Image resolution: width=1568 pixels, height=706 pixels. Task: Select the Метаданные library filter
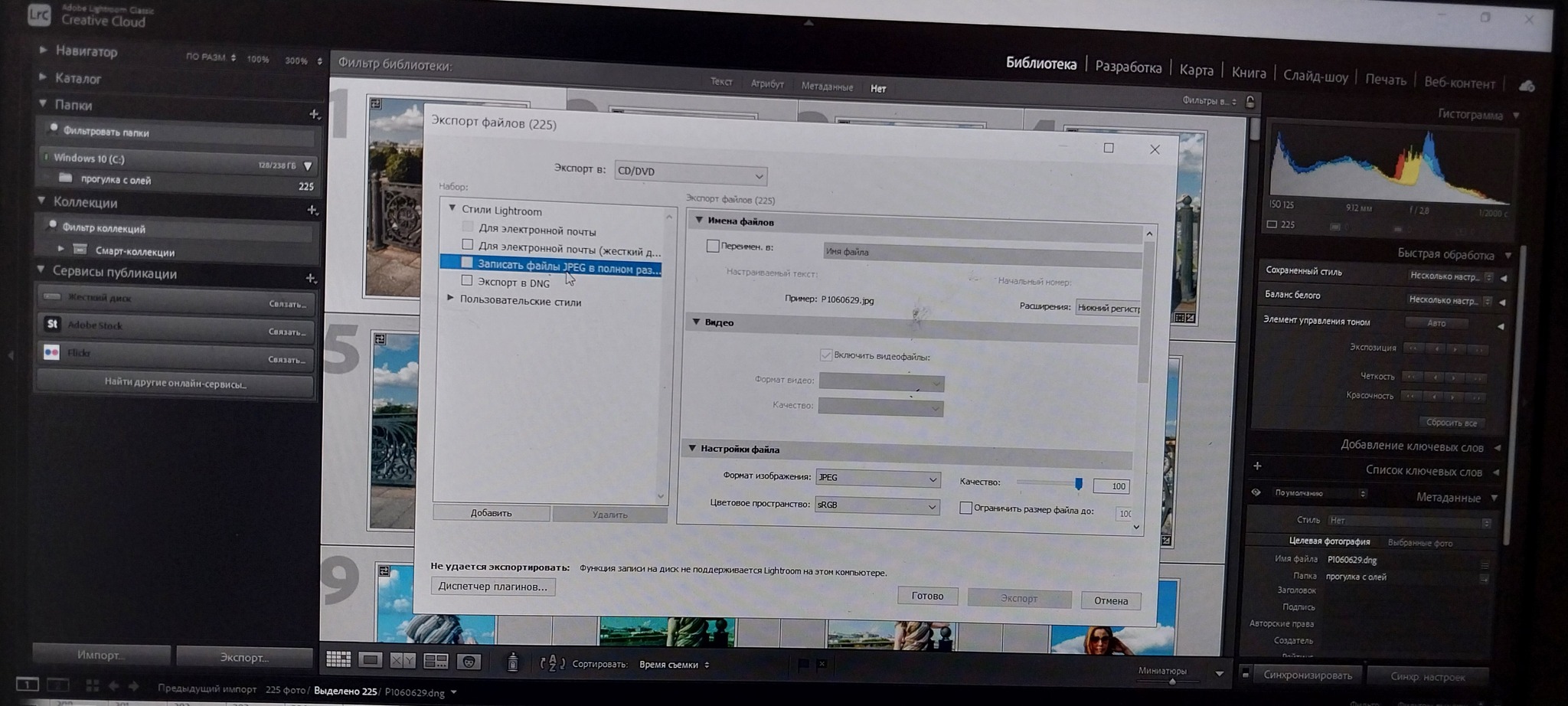pos(827,87)
